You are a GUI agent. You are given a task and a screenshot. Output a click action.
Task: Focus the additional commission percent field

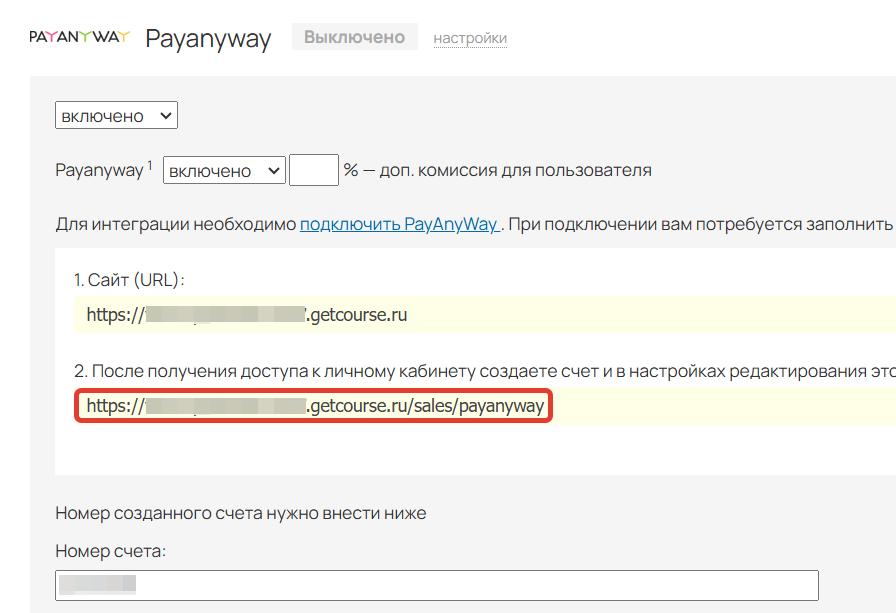[314, 170]
